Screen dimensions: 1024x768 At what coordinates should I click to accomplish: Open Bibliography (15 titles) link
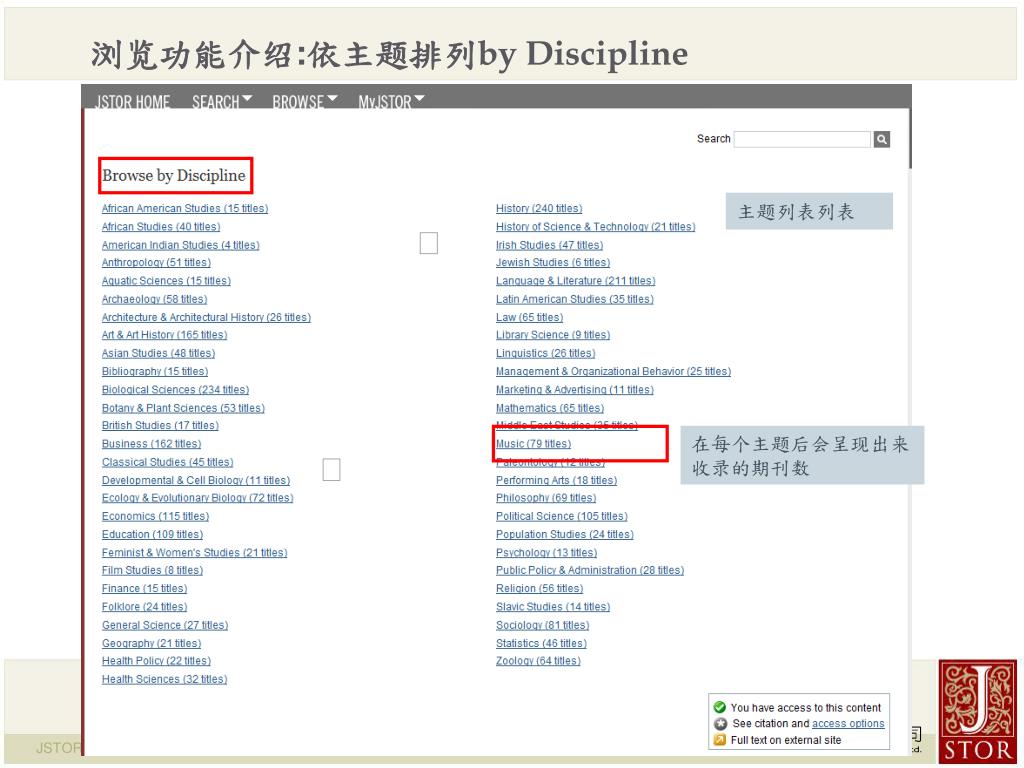coord(155,372)
